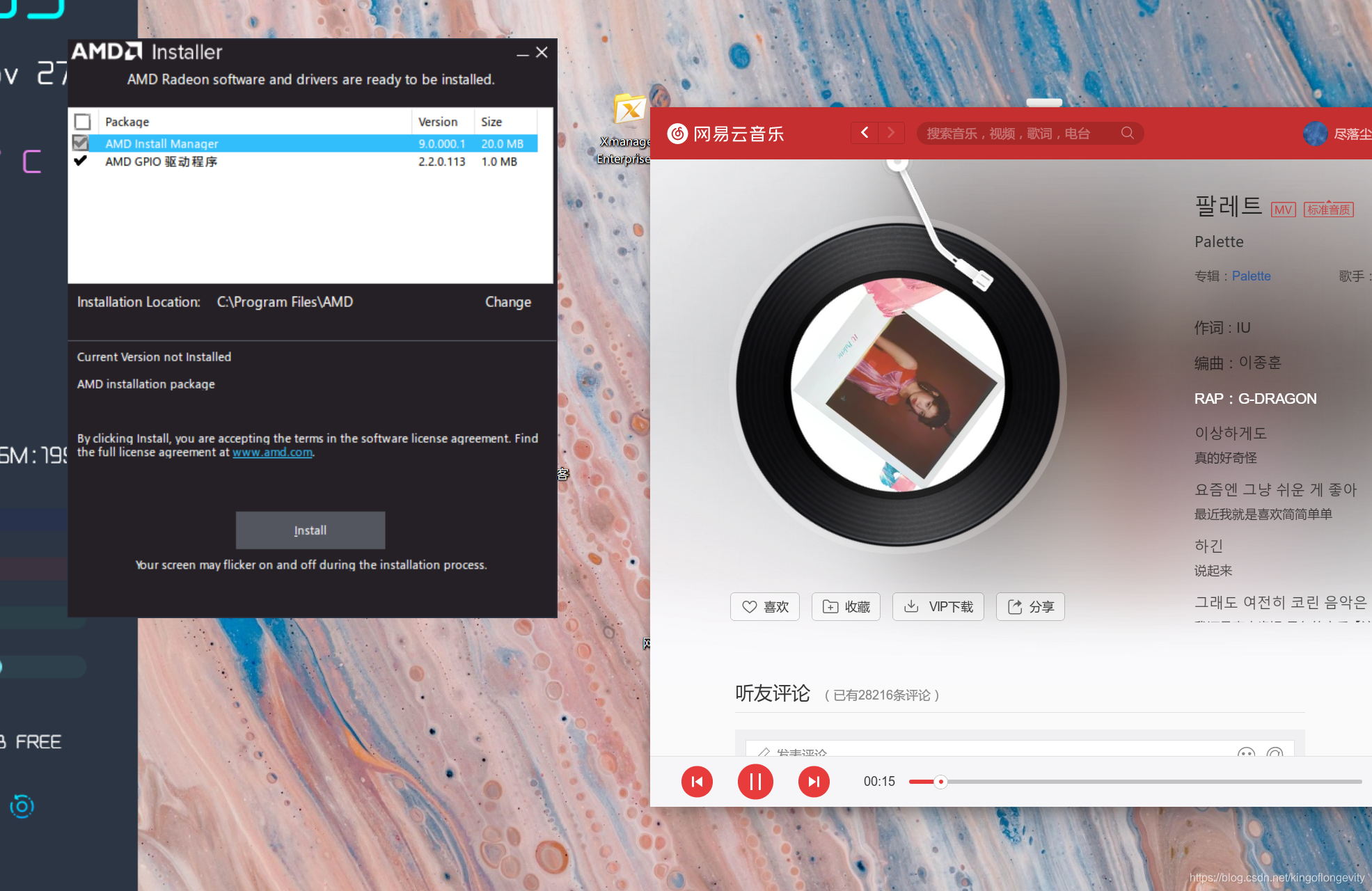
Task: Change the installation location
Action: tap(507, 302)
